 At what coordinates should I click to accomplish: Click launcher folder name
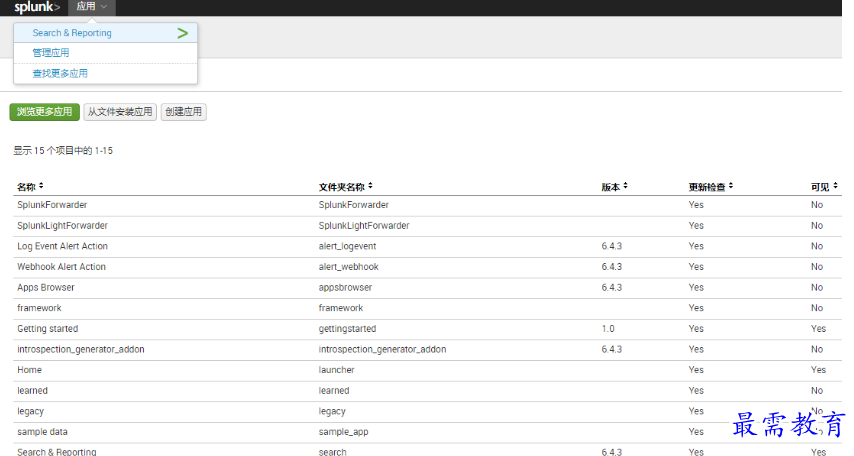point(337,370)
